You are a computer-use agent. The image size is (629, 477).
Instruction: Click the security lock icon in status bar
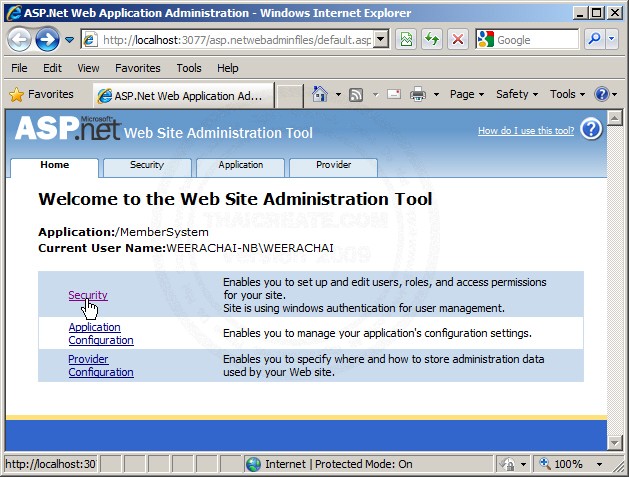[507, 464]
